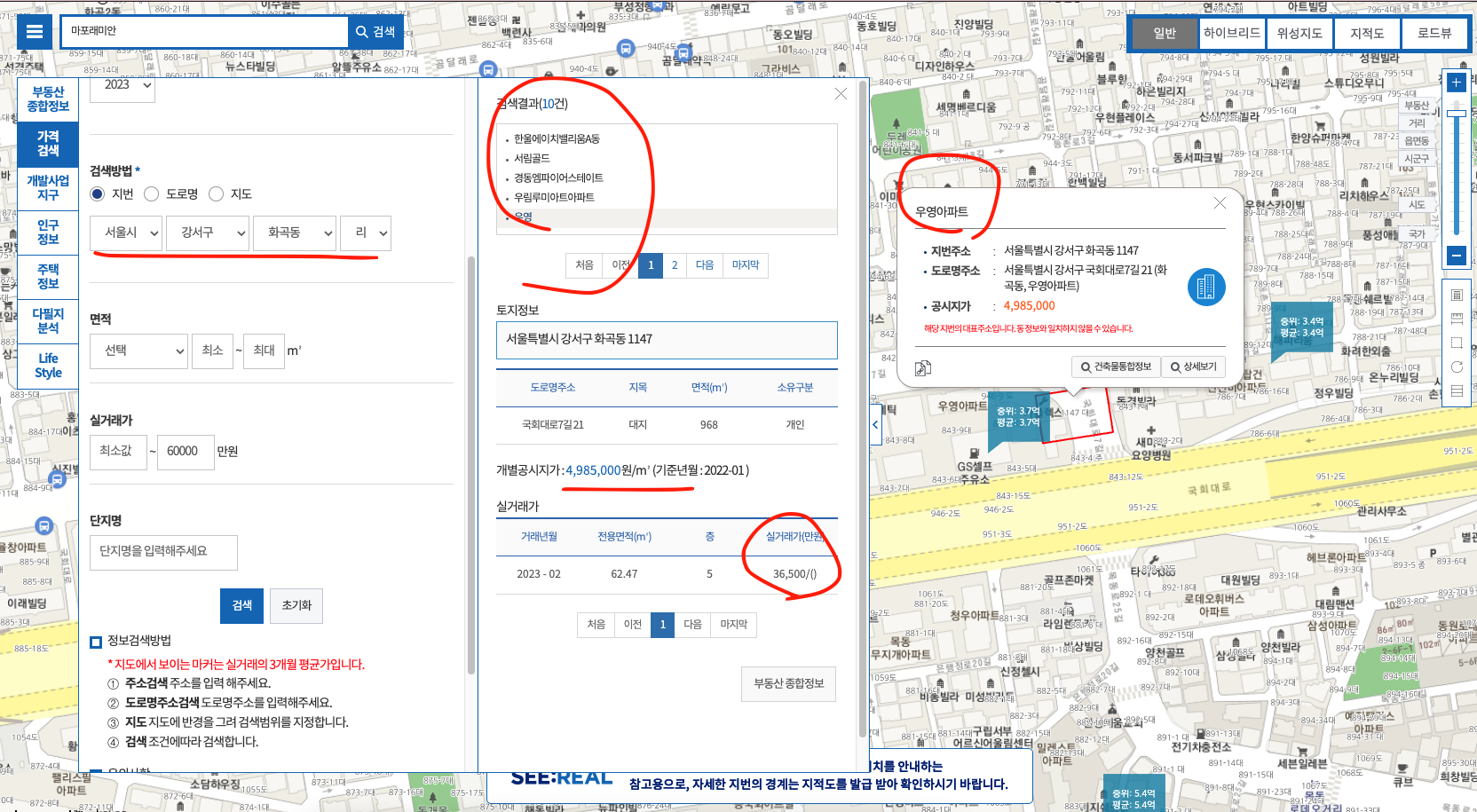Open the 다필지 분석 sidebar menu
Viewport: 1477px width, 812px height.
(x=48, y=321)
